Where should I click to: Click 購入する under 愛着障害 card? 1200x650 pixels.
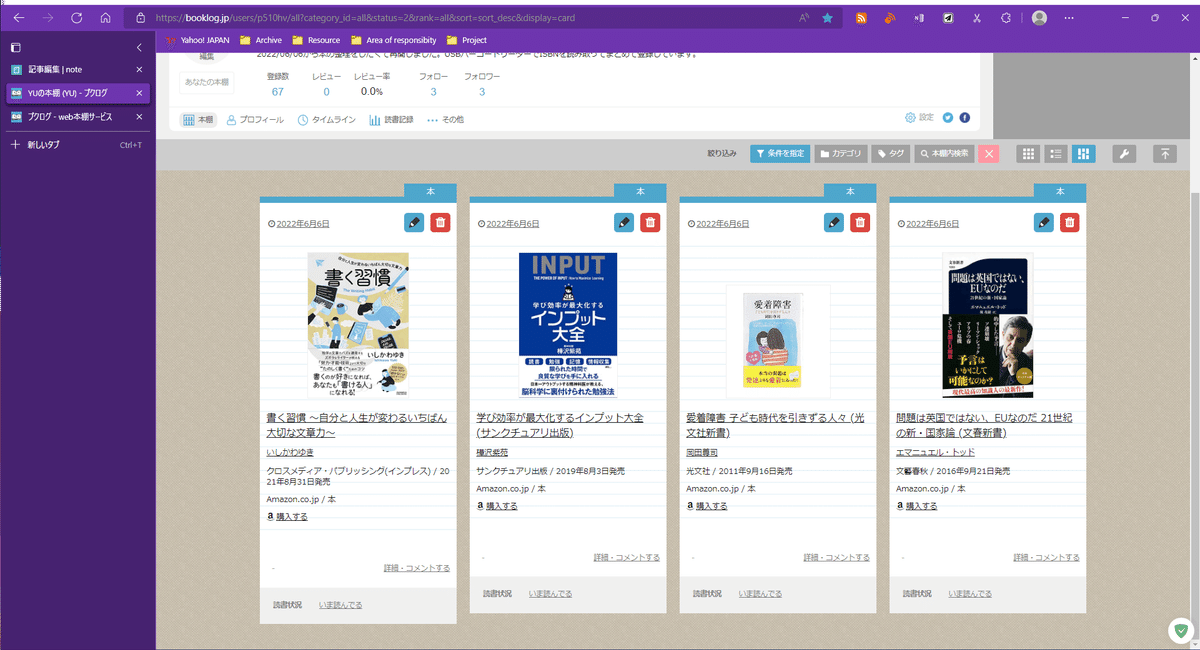coord(711,506)
